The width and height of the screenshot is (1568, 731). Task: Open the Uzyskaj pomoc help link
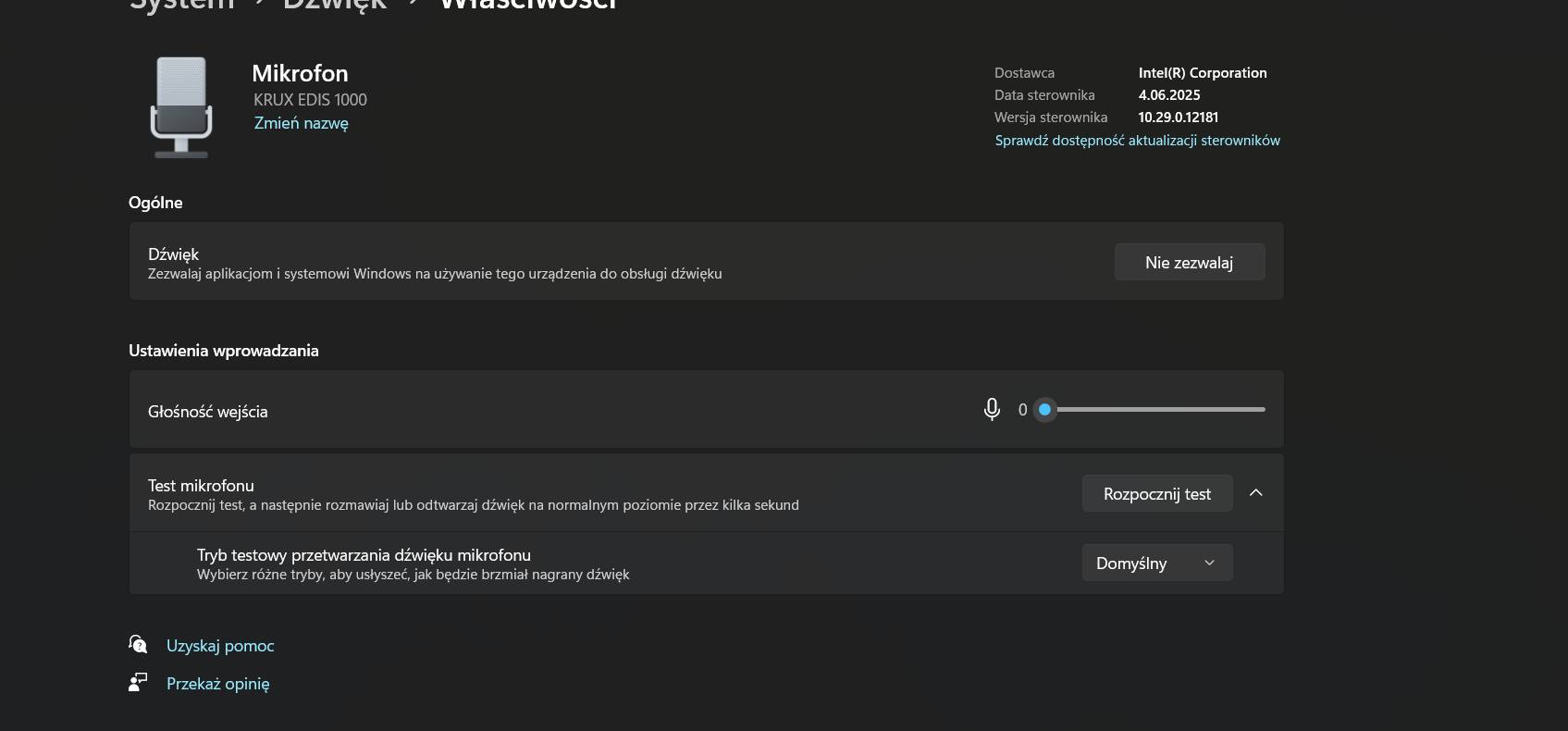[x=220, y=646]
